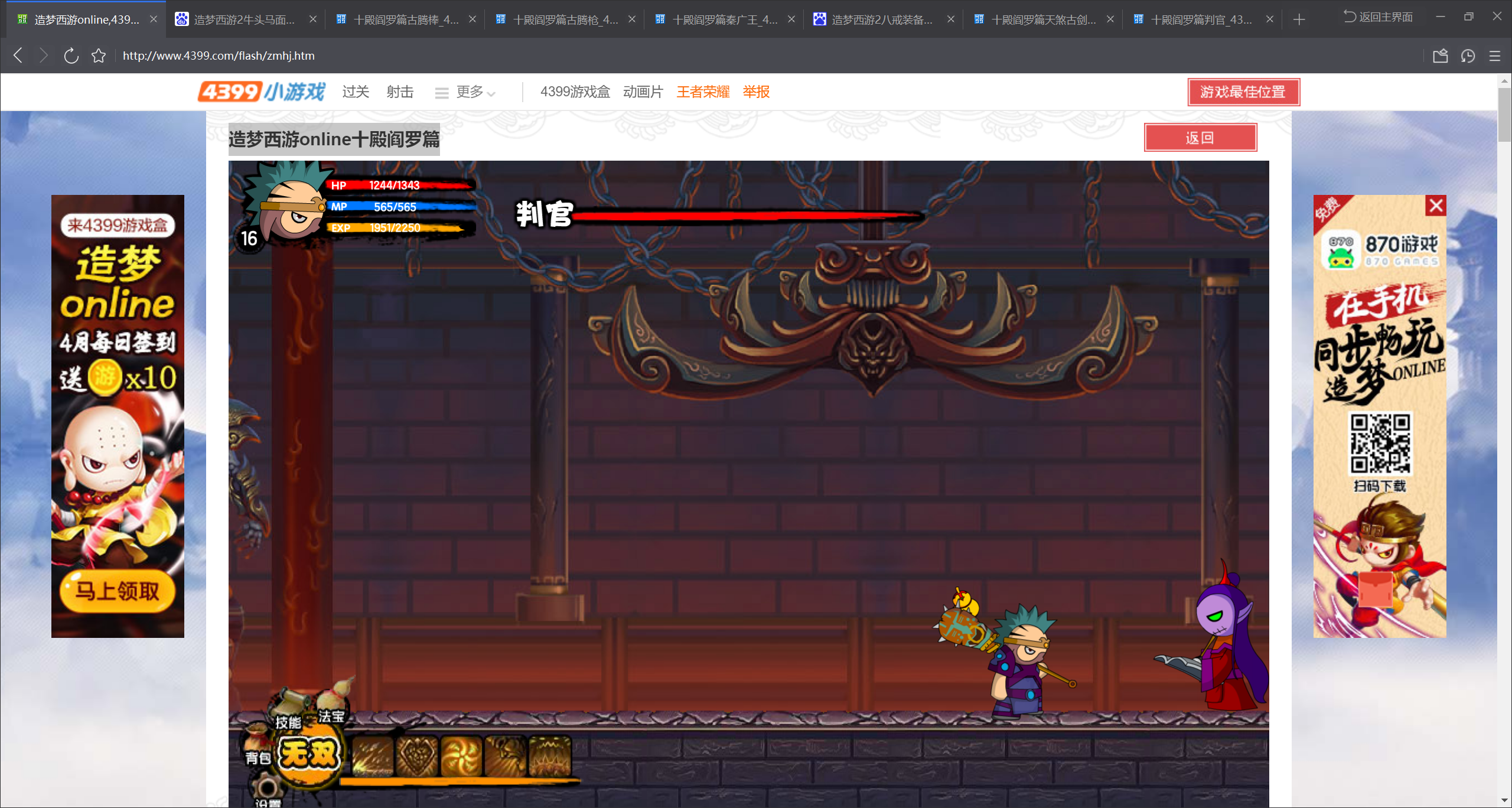Image resolution: width=1512 pixels, height=808 pixels.
Task: Expand the 更多 dropdown menu
Action: pyautogui.click(x=465, y=92)
